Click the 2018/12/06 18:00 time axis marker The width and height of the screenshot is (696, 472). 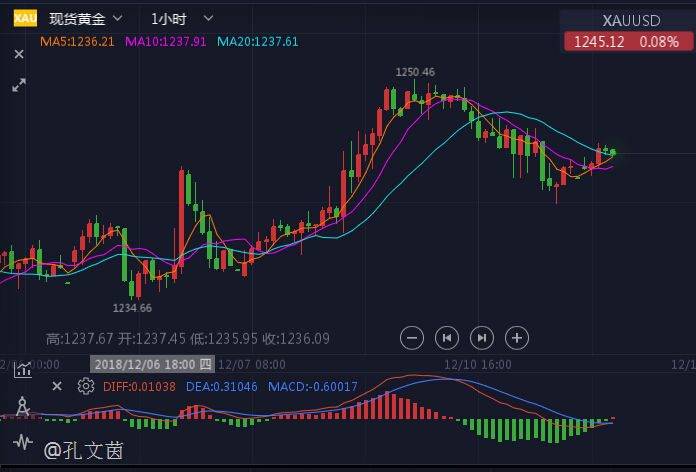(152, 364)
